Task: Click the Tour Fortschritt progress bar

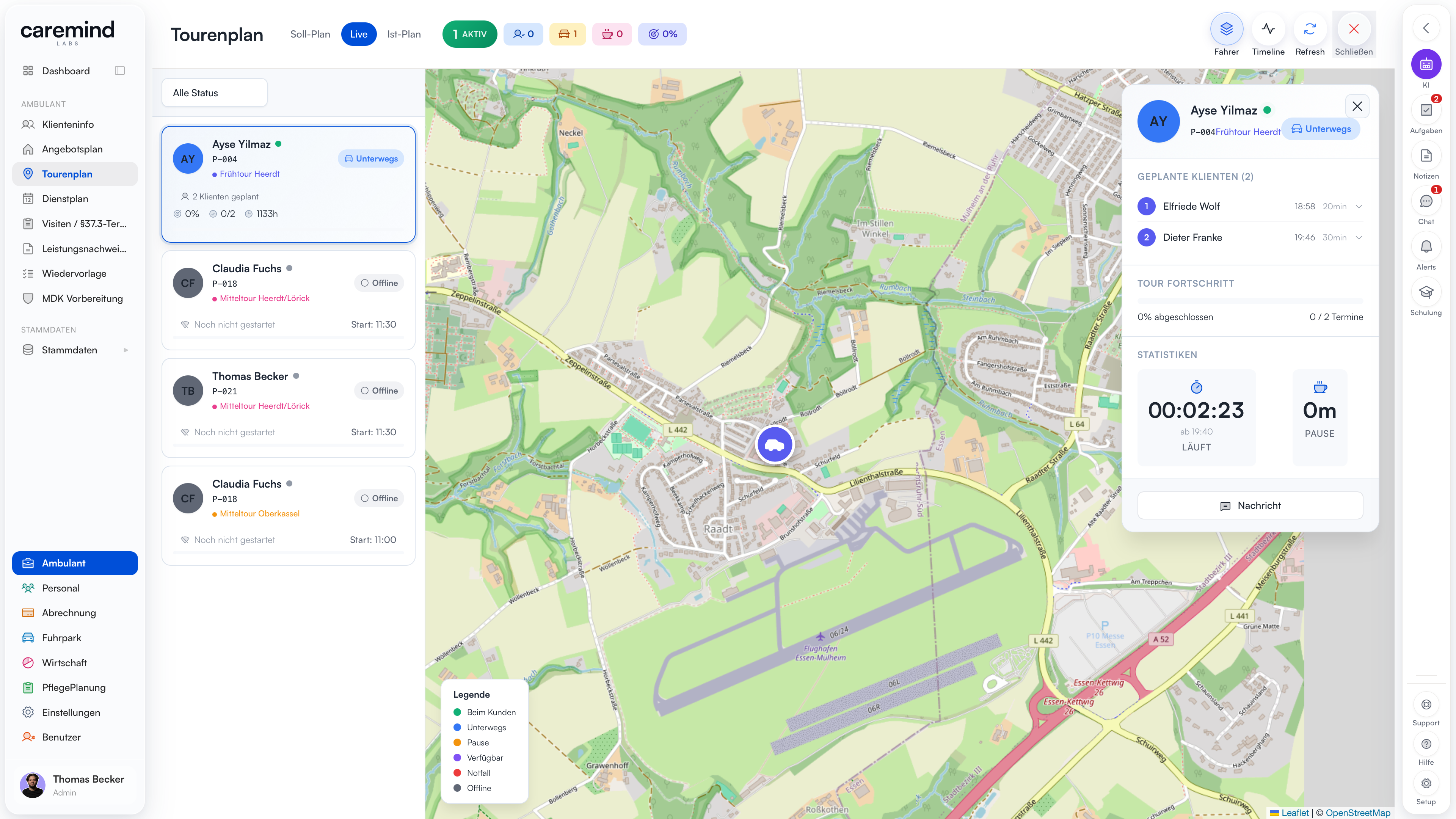Action: click(1250, 301)
